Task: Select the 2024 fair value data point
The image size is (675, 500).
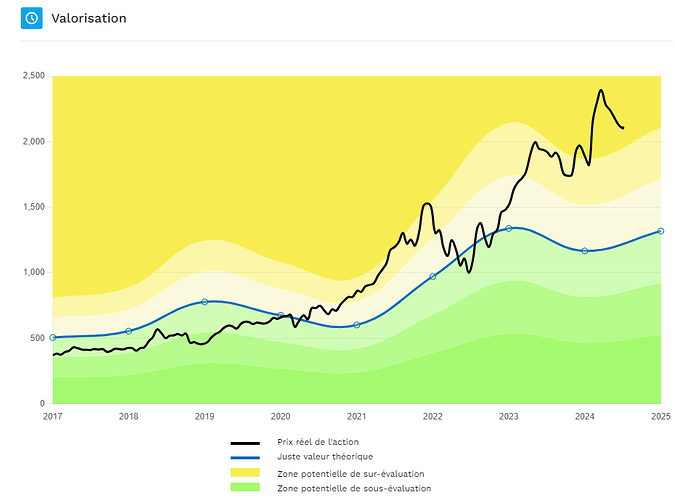Action: click(x=585, y=251)
